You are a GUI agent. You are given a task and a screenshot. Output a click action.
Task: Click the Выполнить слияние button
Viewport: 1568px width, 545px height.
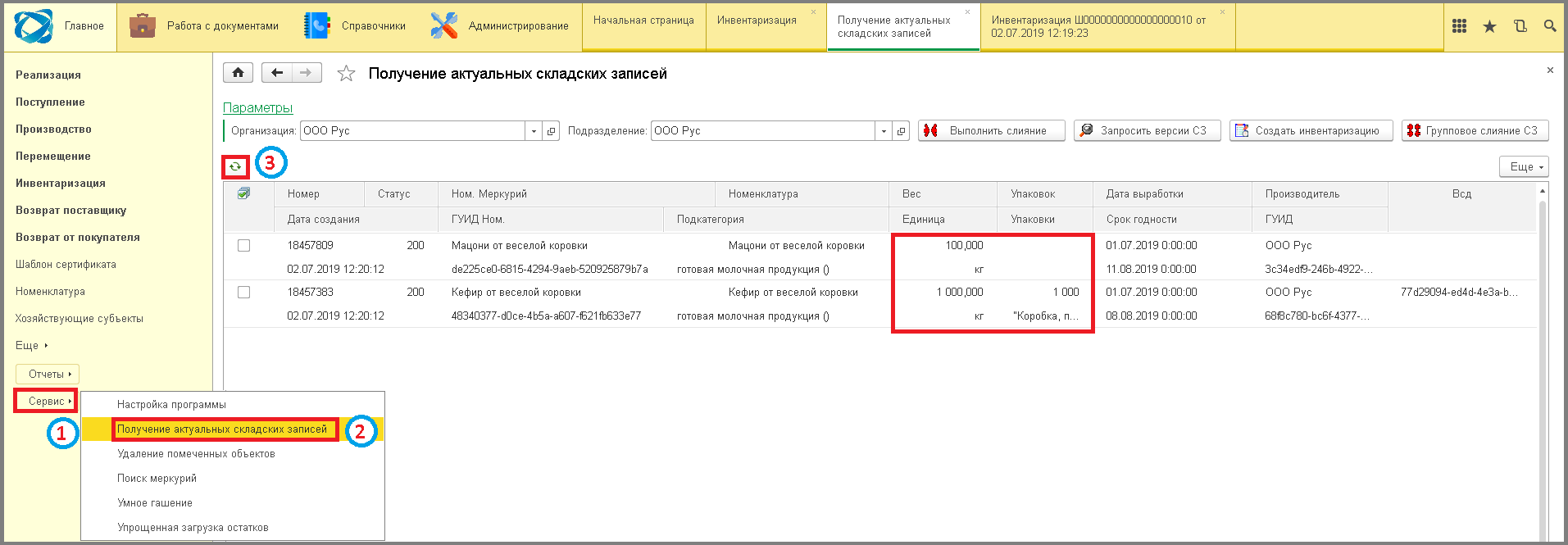(x=991, y=130)
